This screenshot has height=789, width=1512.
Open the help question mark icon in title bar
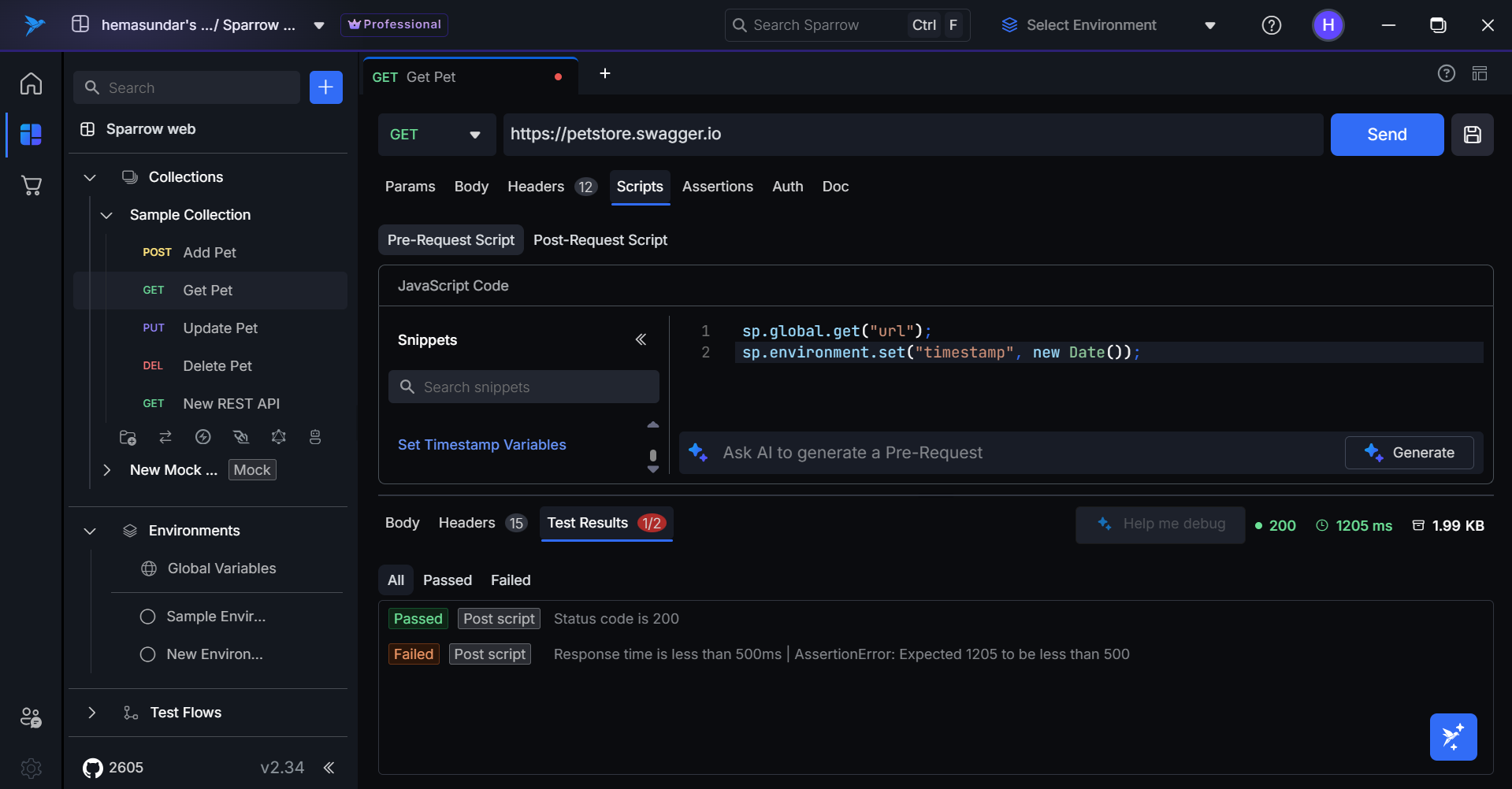(1271, 25)
